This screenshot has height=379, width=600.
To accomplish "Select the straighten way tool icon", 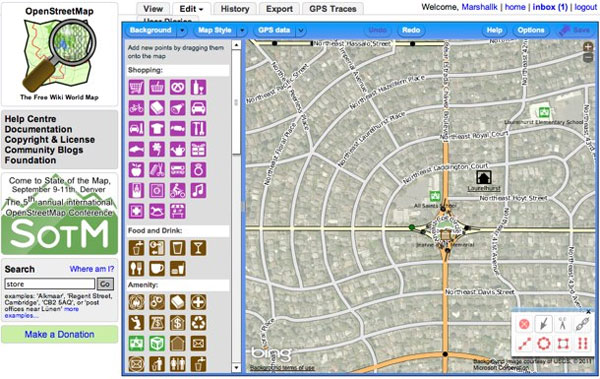I will point(524,343).
